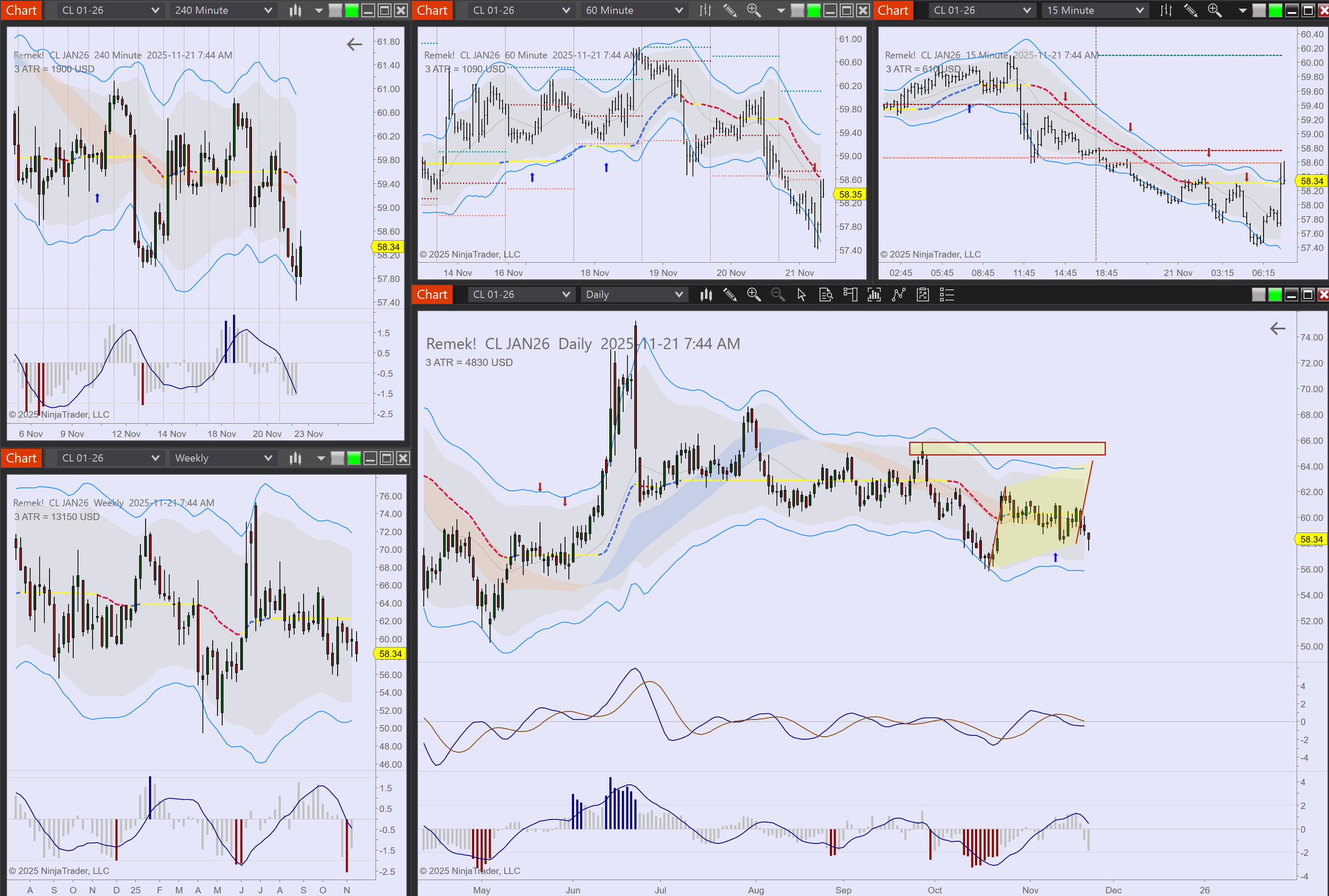
Task: Expand the Daily interval dropdown
Action: click(x=634, y=294)
